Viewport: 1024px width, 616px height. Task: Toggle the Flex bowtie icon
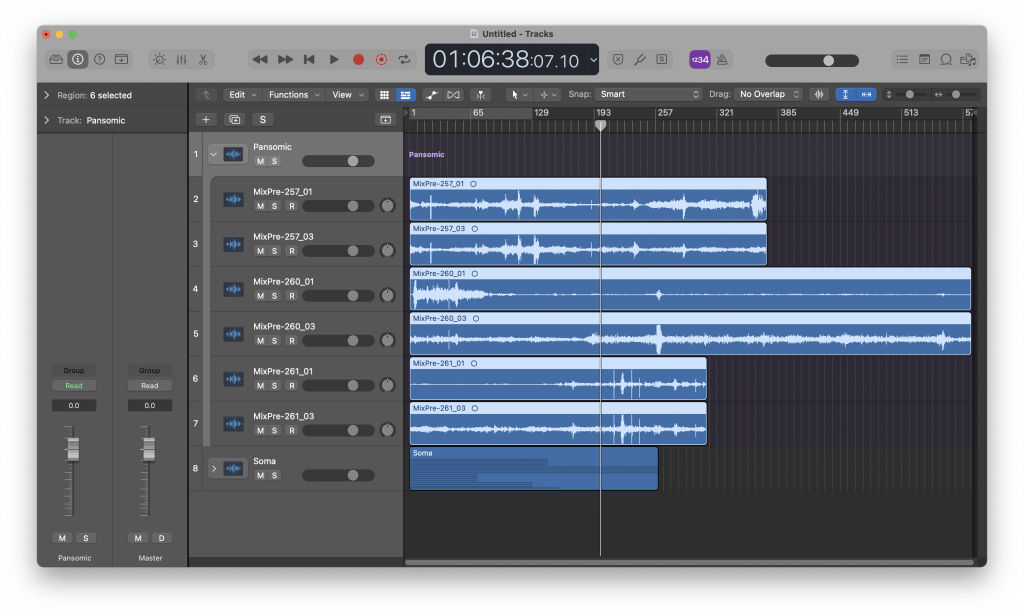pyautogui.click(x=453, y=95)
